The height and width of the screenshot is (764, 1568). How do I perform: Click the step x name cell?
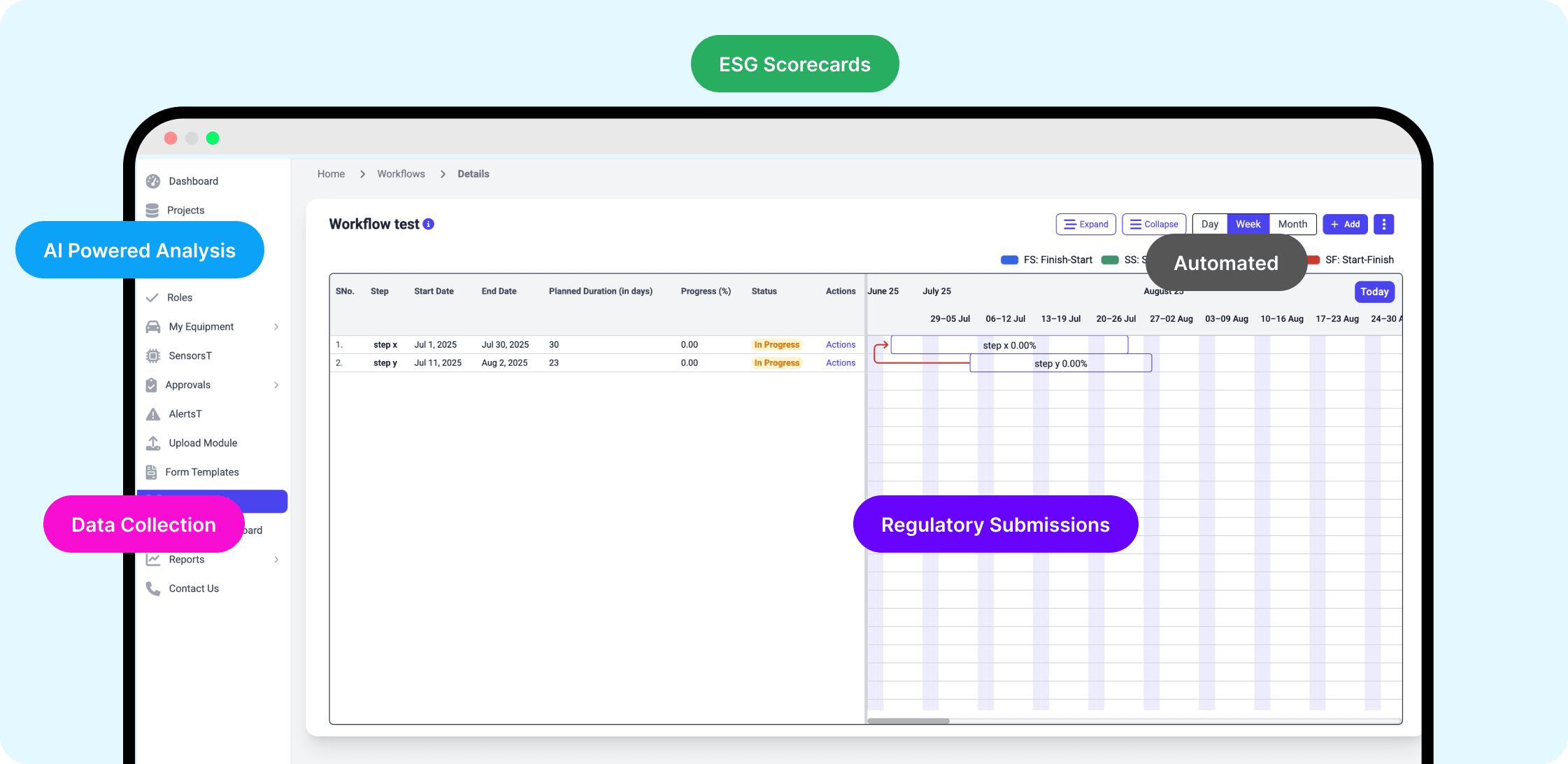(385, 345)
